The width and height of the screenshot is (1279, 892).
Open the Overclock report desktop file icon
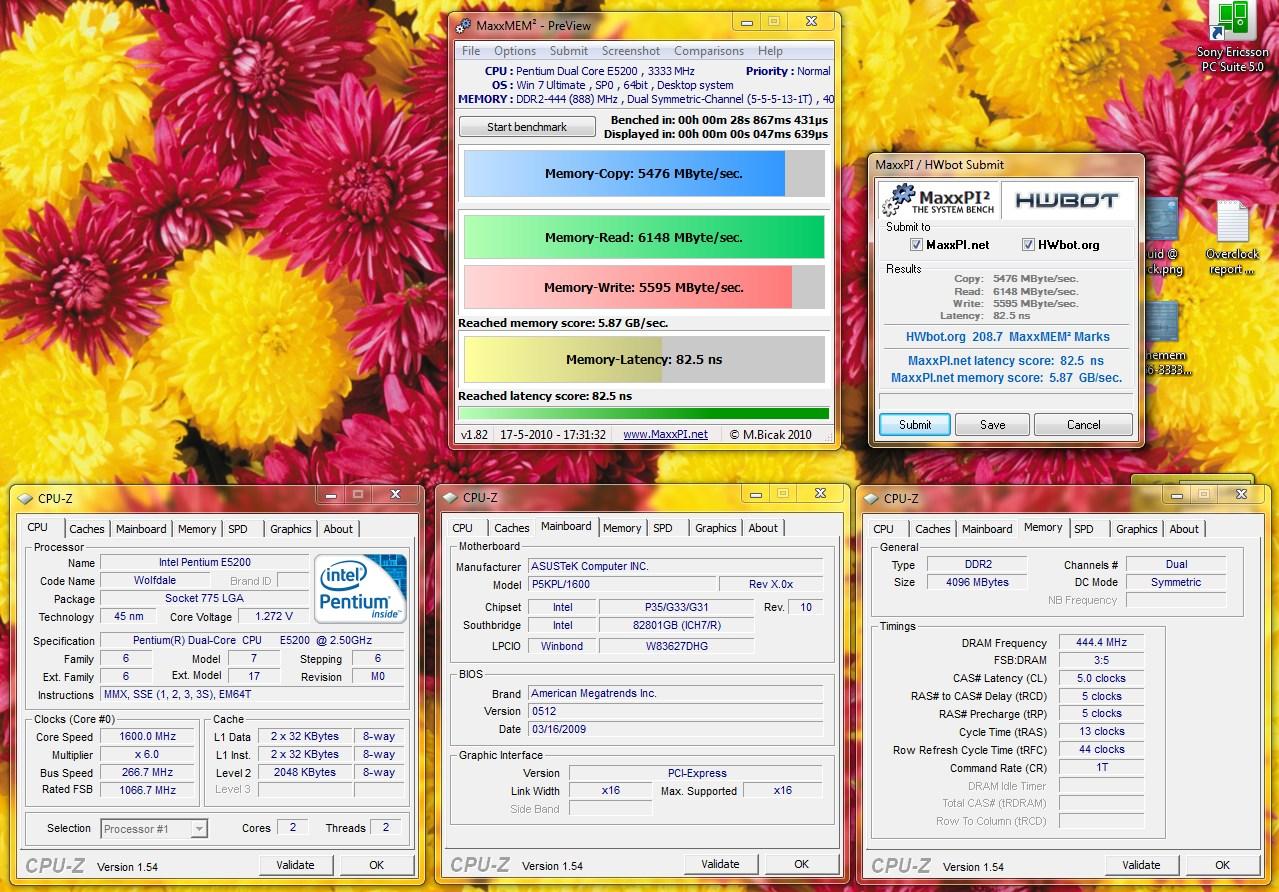tap(1232, 238)
